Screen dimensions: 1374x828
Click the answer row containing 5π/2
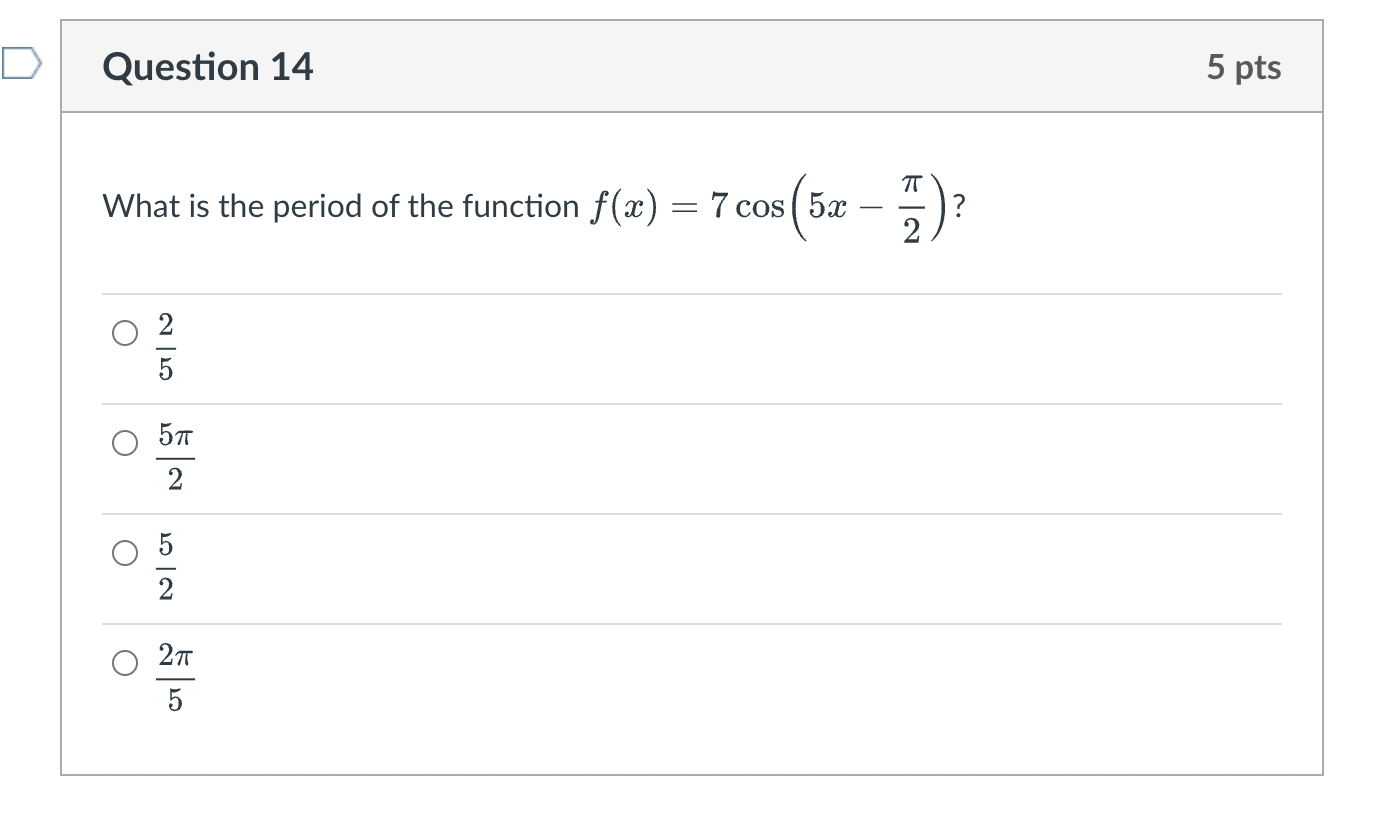click(x=600, y=457)
